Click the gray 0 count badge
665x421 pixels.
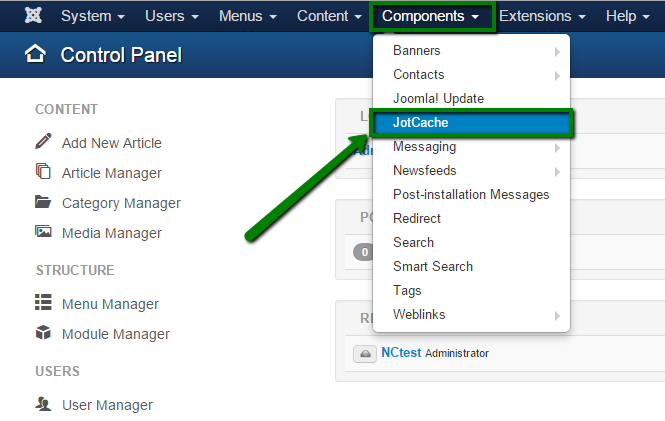363,252
